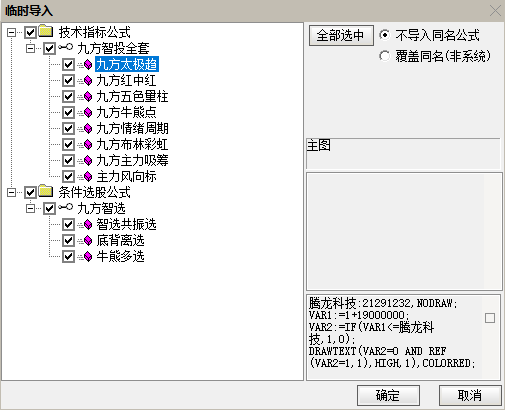
Task: Click the pink cube icon beside 九方五色量柱
Action: [x=88, y=96]
